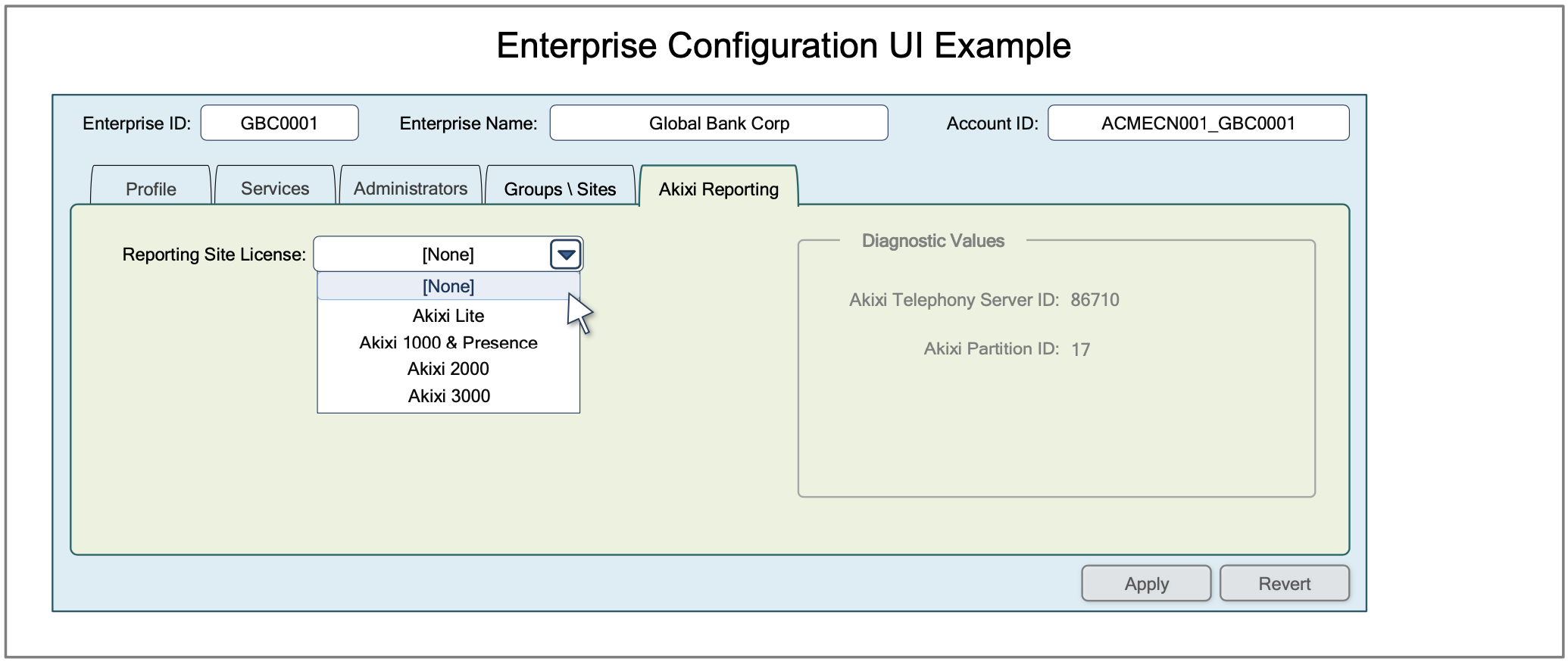Screen dimensions: 1568x662
Task: Open the Services tab
Action: click(x=275, y=189)
